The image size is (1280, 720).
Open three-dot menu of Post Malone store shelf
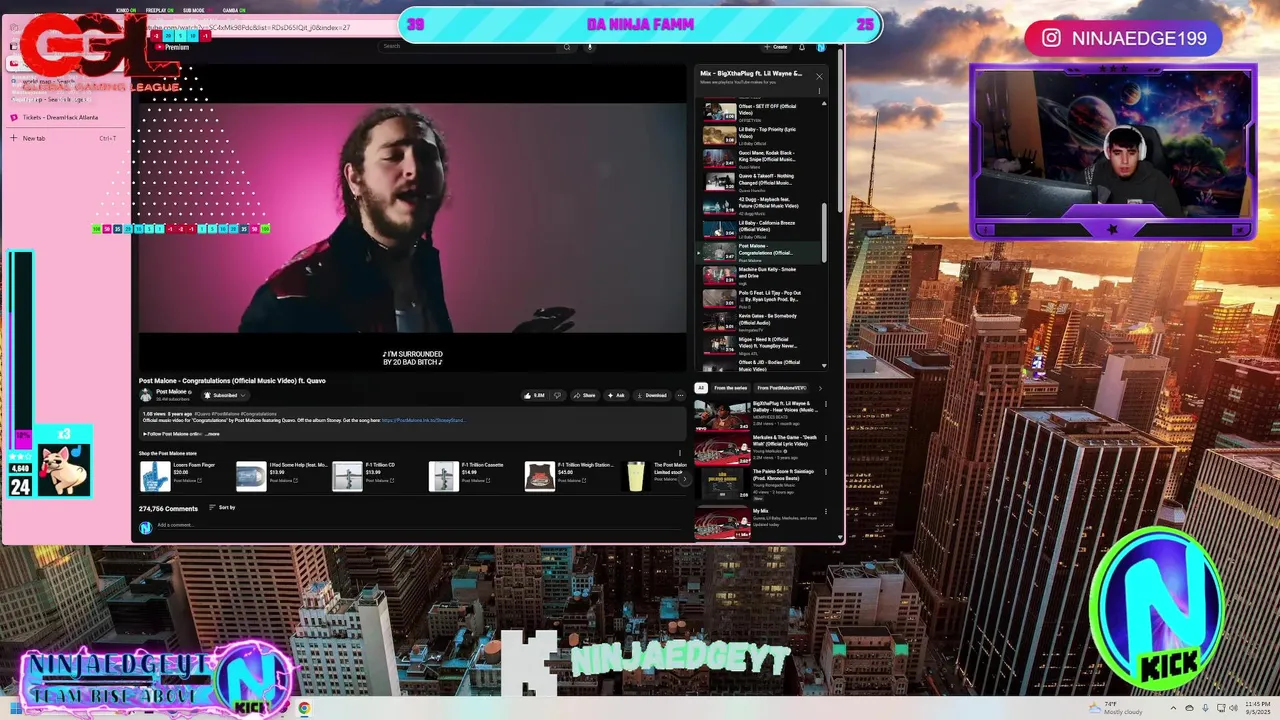680,454
